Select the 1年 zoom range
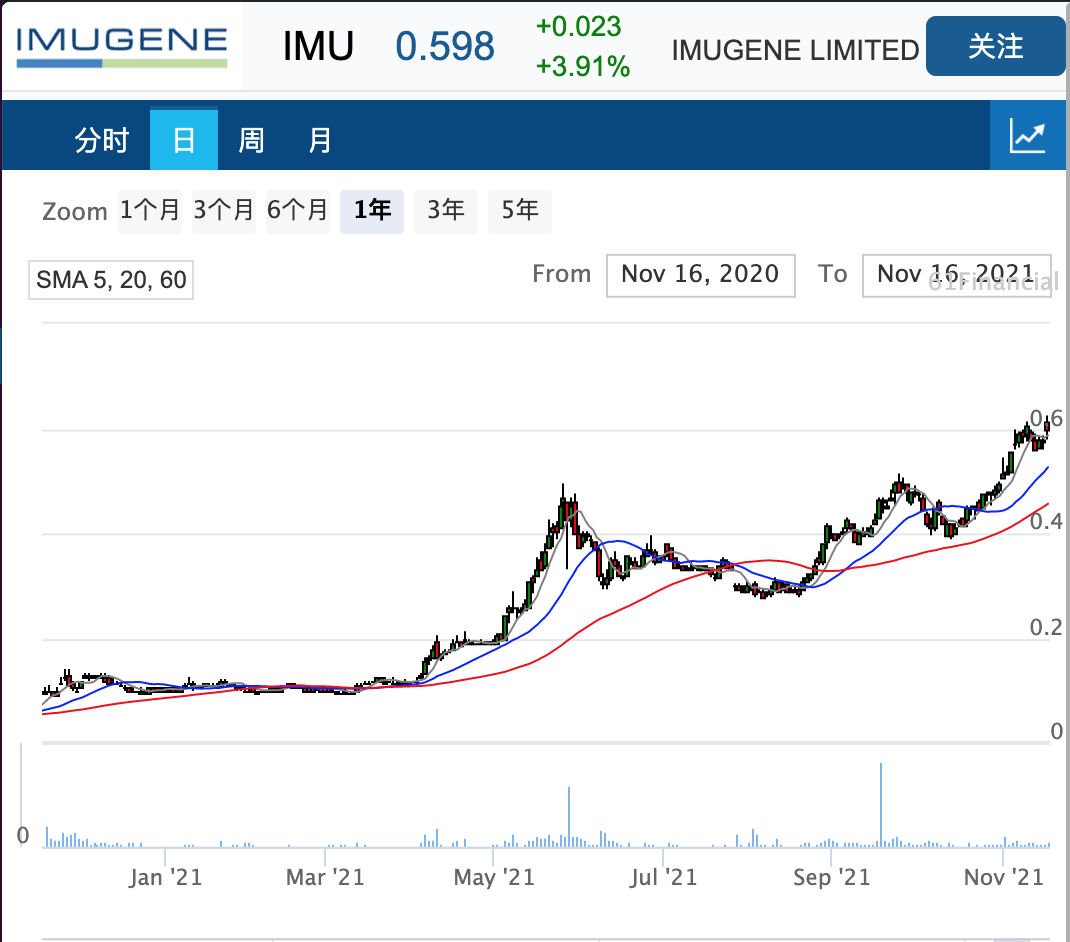This screenshot has width=1070, height=942. pos(372,210)
